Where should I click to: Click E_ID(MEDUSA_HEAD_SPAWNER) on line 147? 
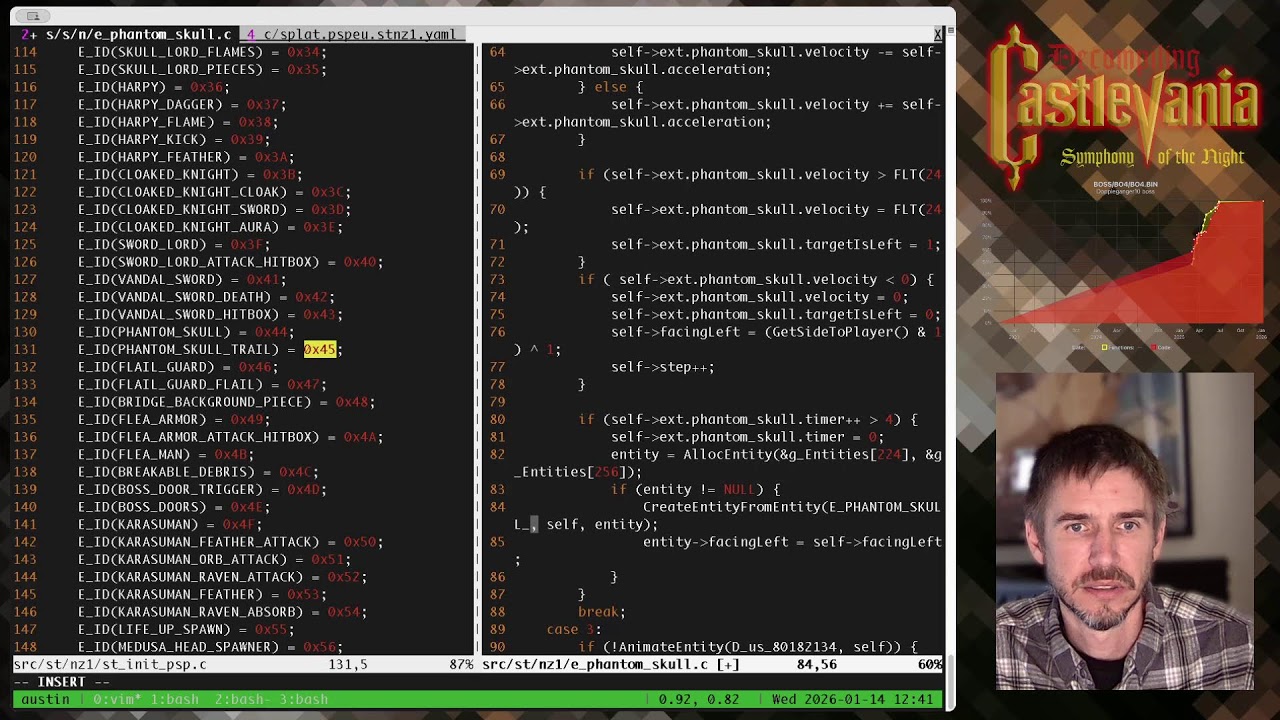point(178,647)
